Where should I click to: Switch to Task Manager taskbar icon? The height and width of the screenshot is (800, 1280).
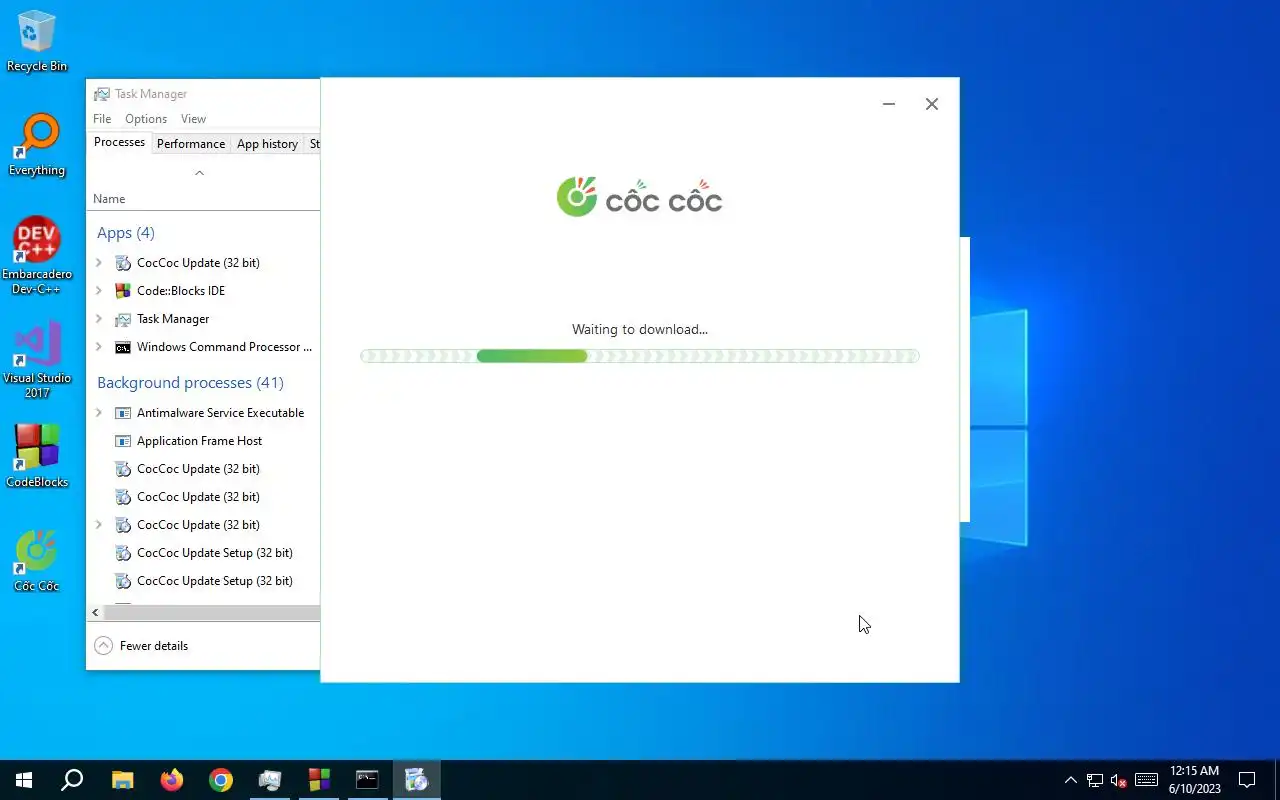click(270, 780)
